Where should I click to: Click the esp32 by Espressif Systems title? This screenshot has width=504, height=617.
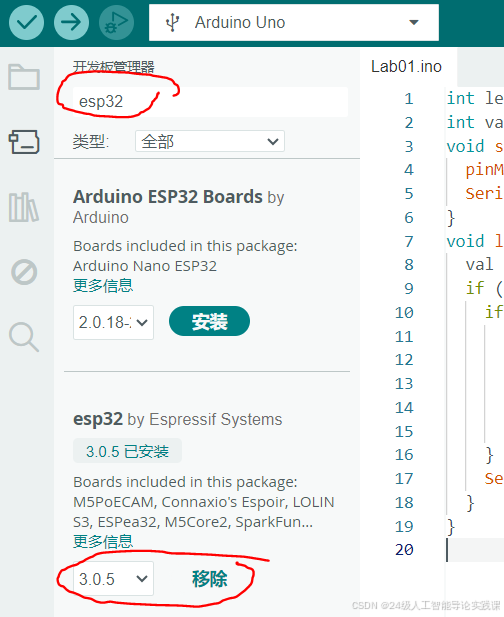(177, 419)
